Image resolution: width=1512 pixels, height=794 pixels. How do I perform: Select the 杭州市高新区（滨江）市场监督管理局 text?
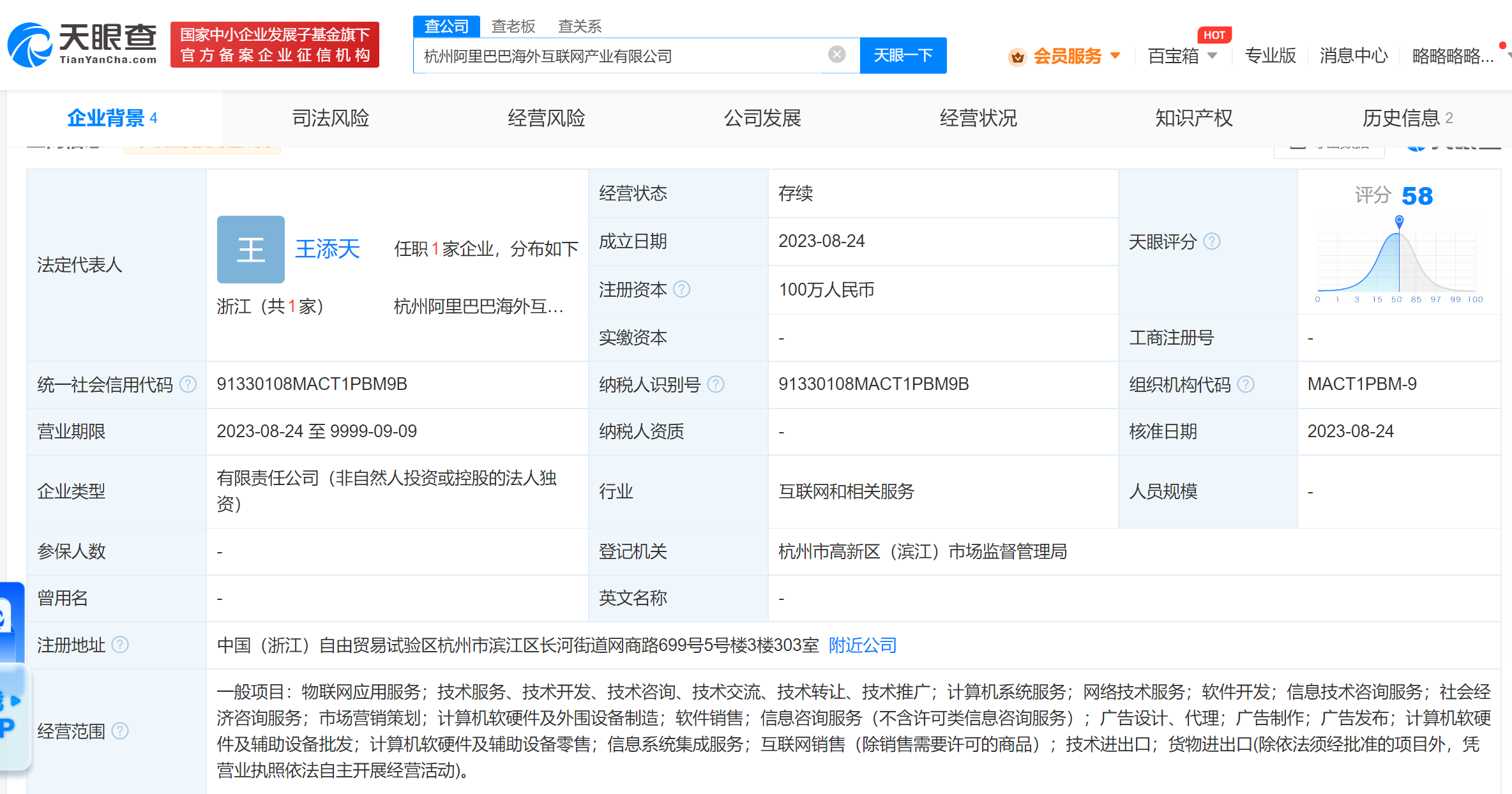tap(923, 551)
